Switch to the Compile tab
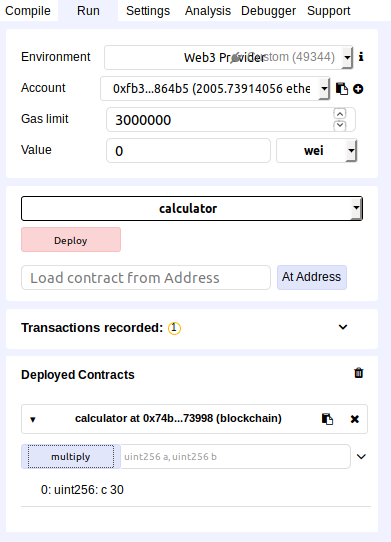Image resolution: width=391 pixels, height=542 pixels. (28, 11)
